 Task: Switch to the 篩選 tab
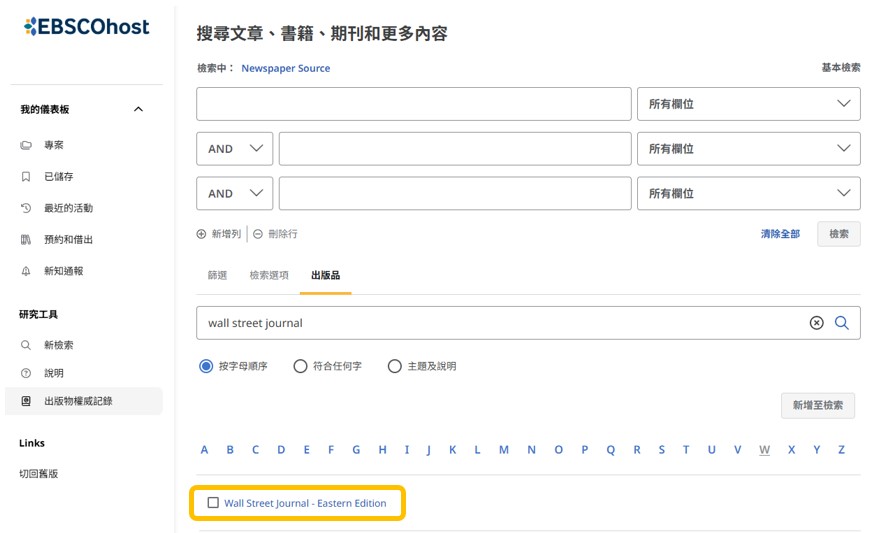[x=217, y=275]
